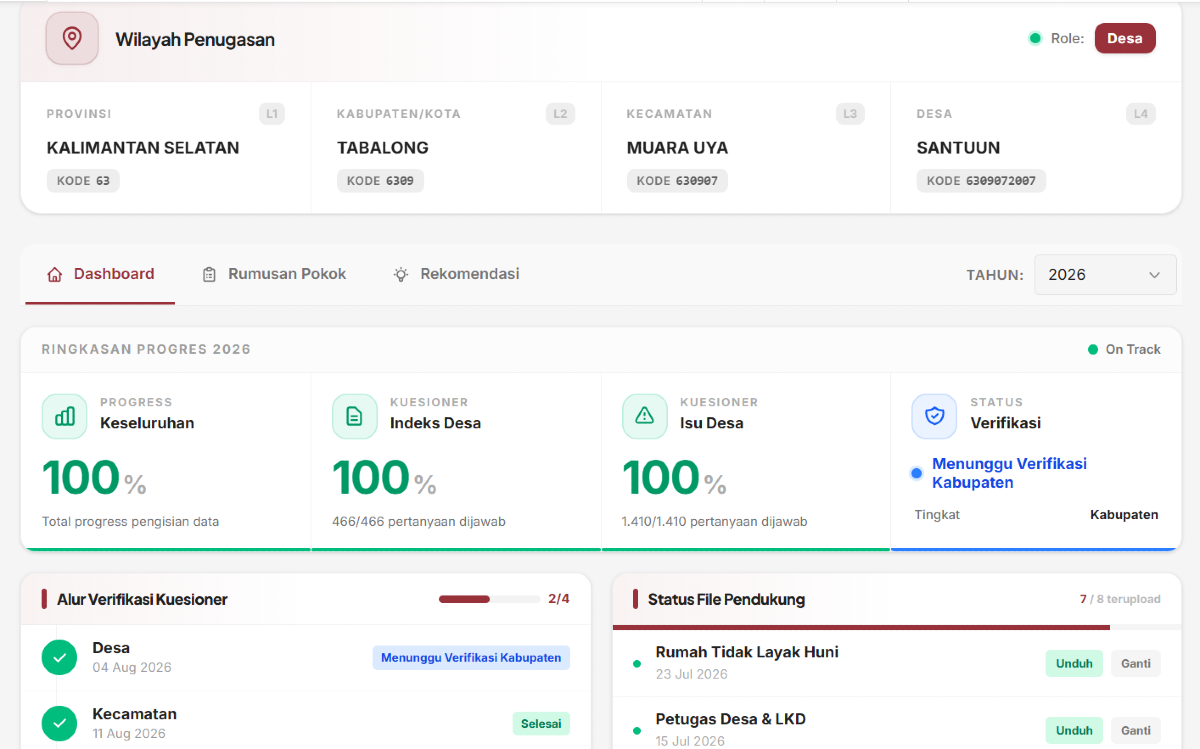Click the Status File Pendukung heading
1200x749 pixels.
click(726, 600)
